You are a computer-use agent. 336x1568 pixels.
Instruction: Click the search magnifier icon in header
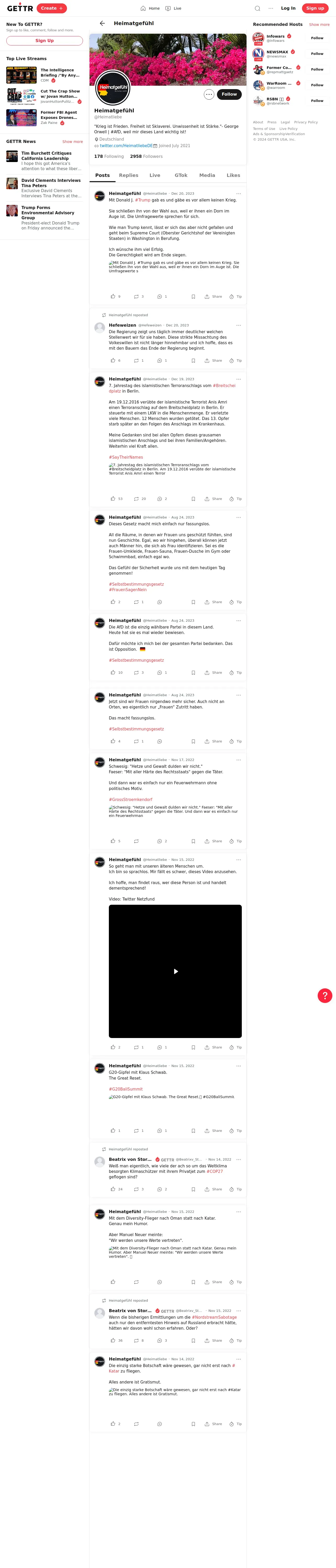click(257, 9)
